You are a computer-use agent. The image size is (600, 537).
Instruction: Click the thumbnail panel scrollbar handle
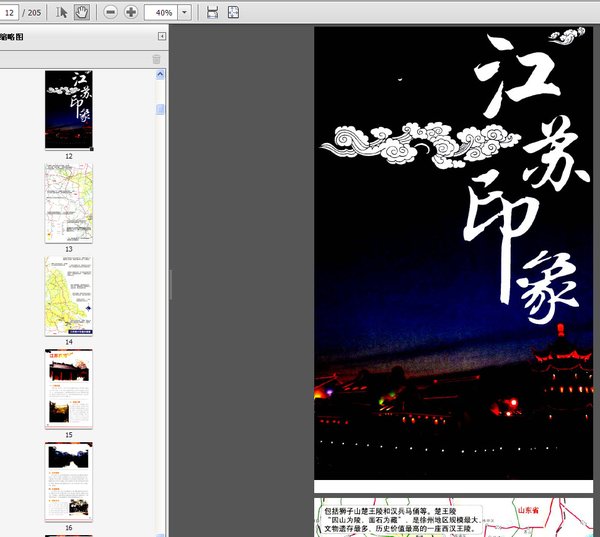[x=160, y=109]
